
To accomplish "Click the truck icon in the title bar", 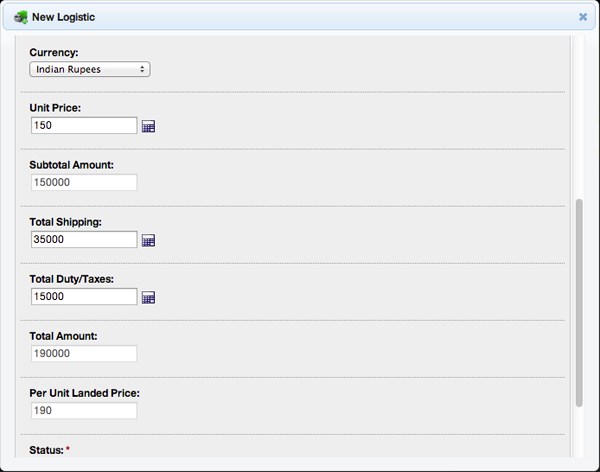I will click(x=20, y=16).
